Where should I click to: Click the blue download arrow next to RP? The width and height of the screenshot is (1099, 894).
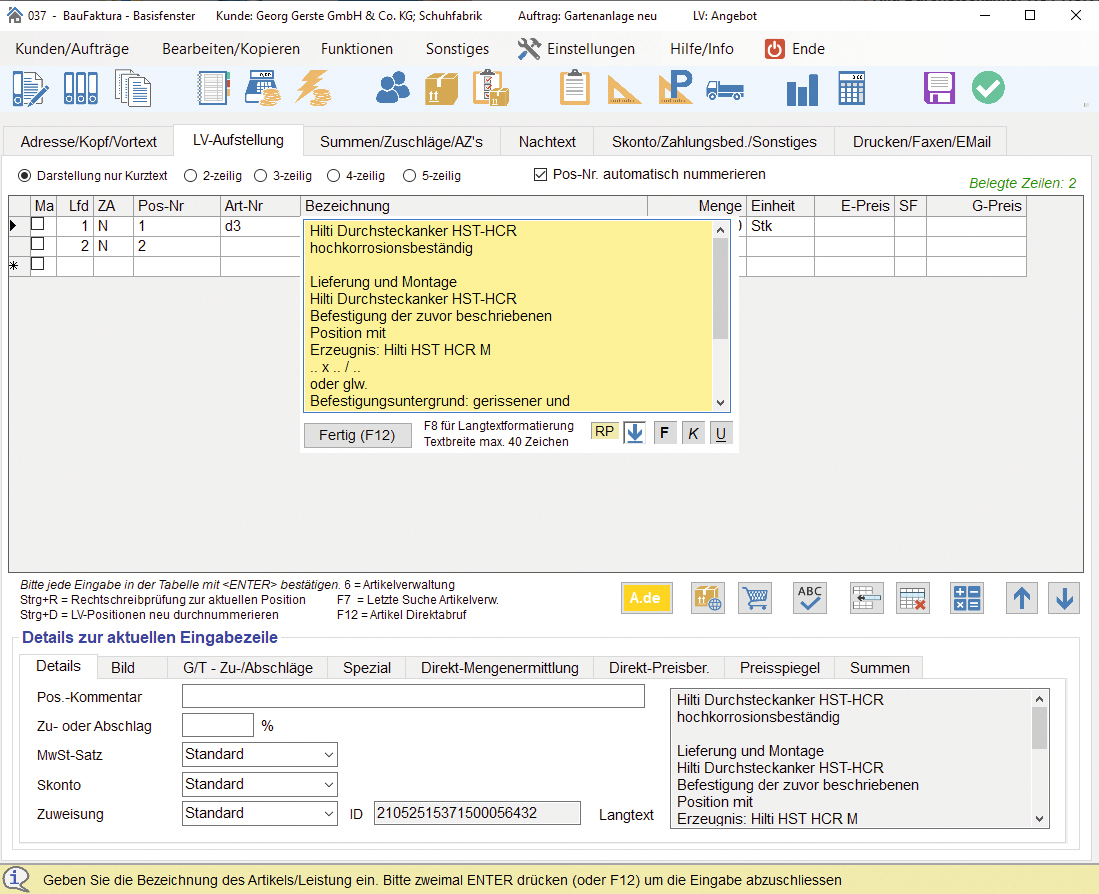coord(634,433)
